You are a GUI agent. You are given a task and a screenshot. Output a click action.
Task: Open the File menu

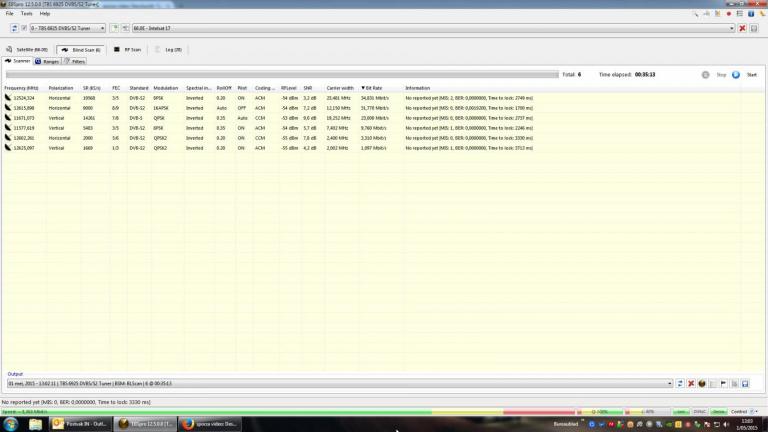pyautogui.click(x=9, y=13)
